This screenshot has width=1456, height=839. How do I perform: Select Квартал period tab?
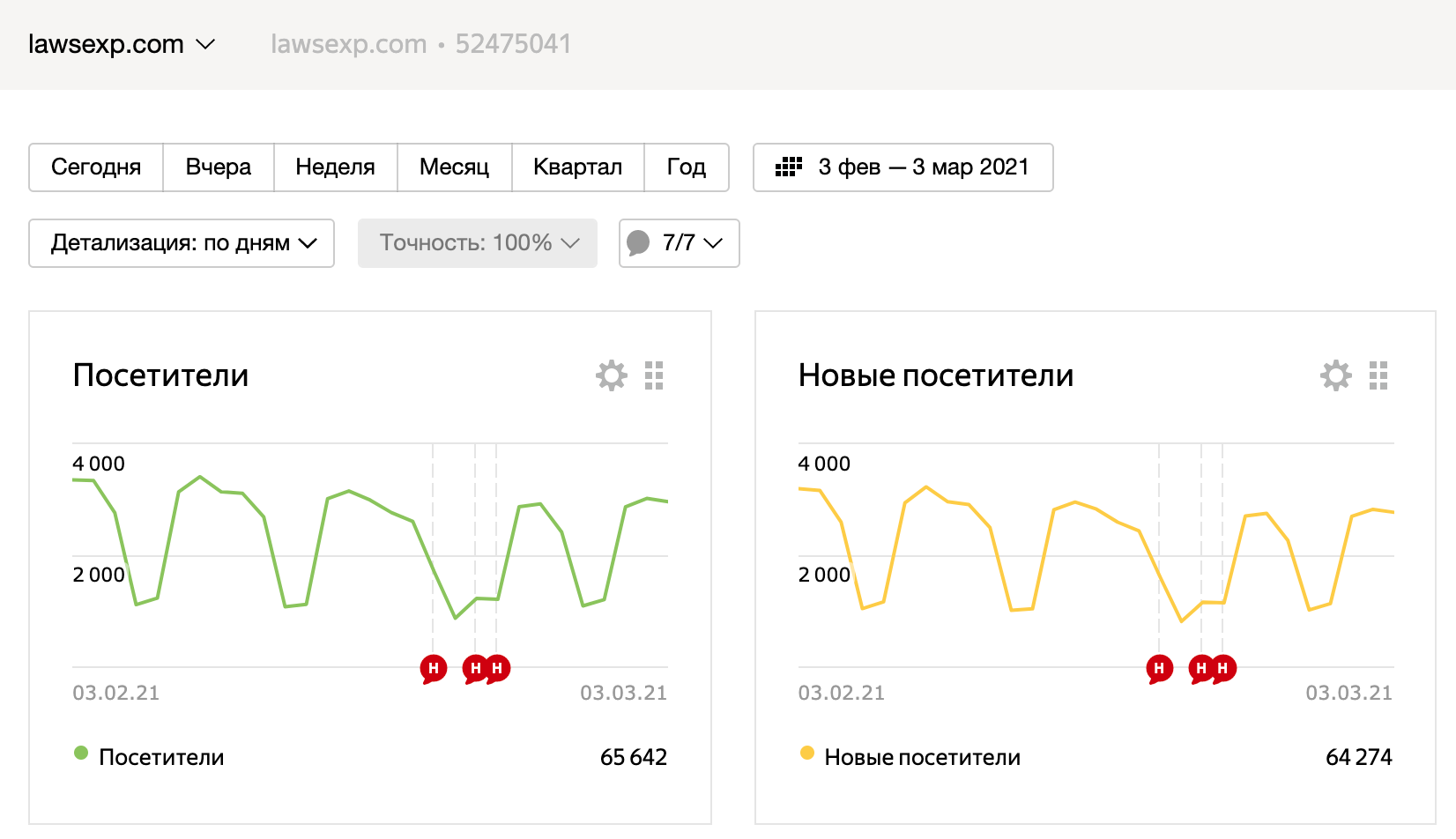[578, 167]
